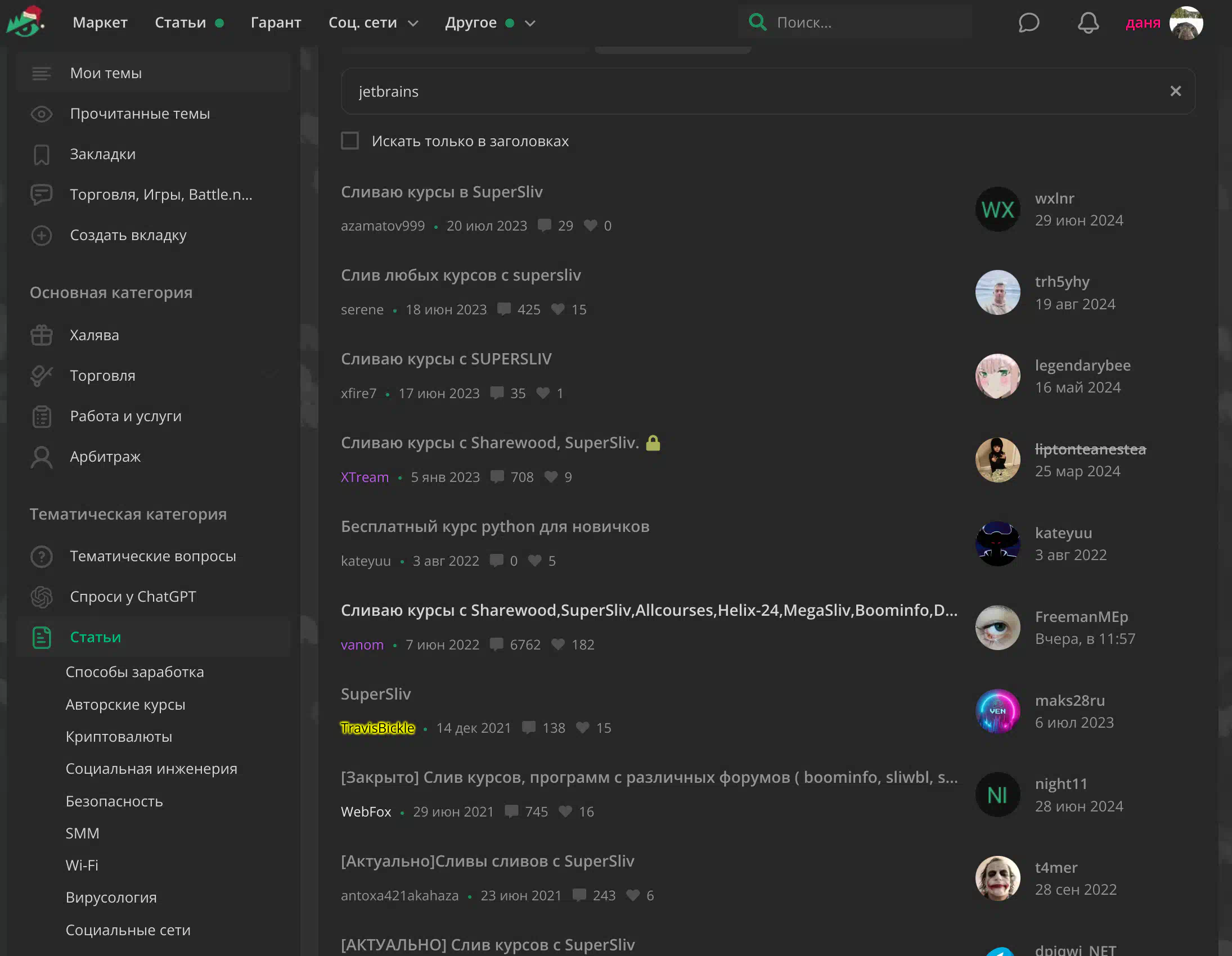This screenshot has height=956, width=1232.
Task: Click the eye icon for Прочитанные темы
Action: click(41, 114)
